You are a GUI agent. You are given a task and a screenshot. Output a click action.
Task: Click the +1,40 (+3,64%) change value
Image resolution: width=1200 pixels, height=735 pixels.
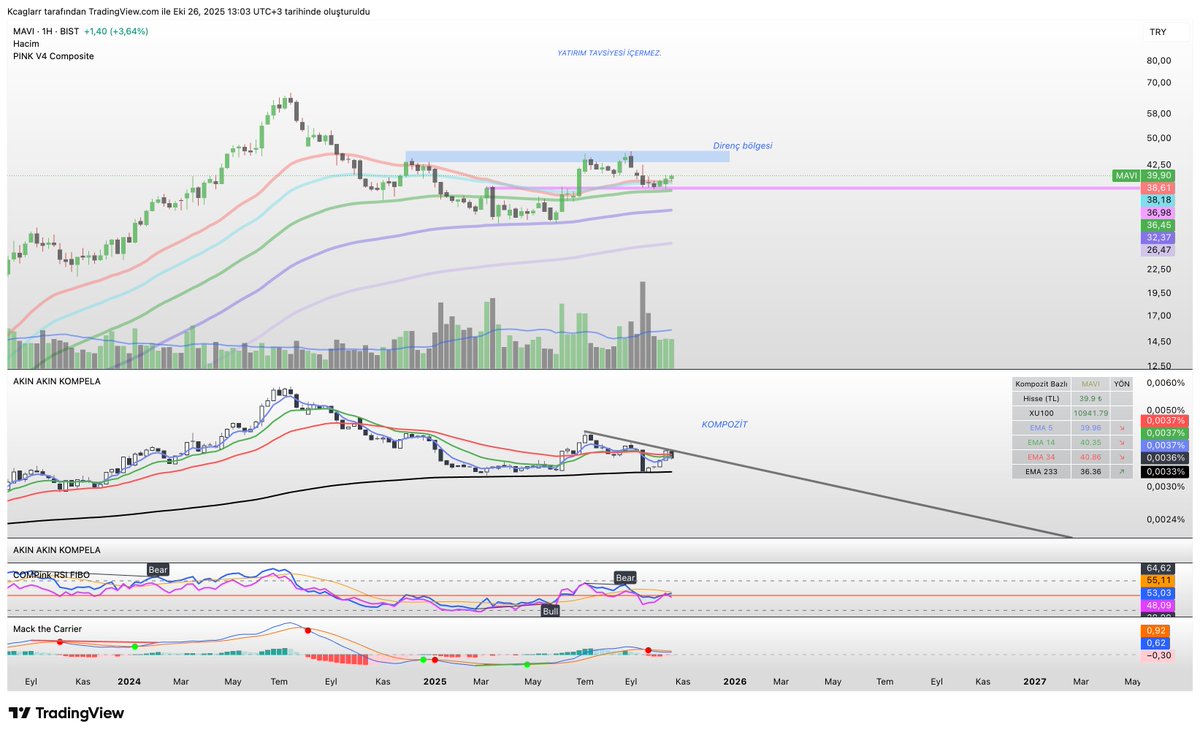tap(116, 31)
